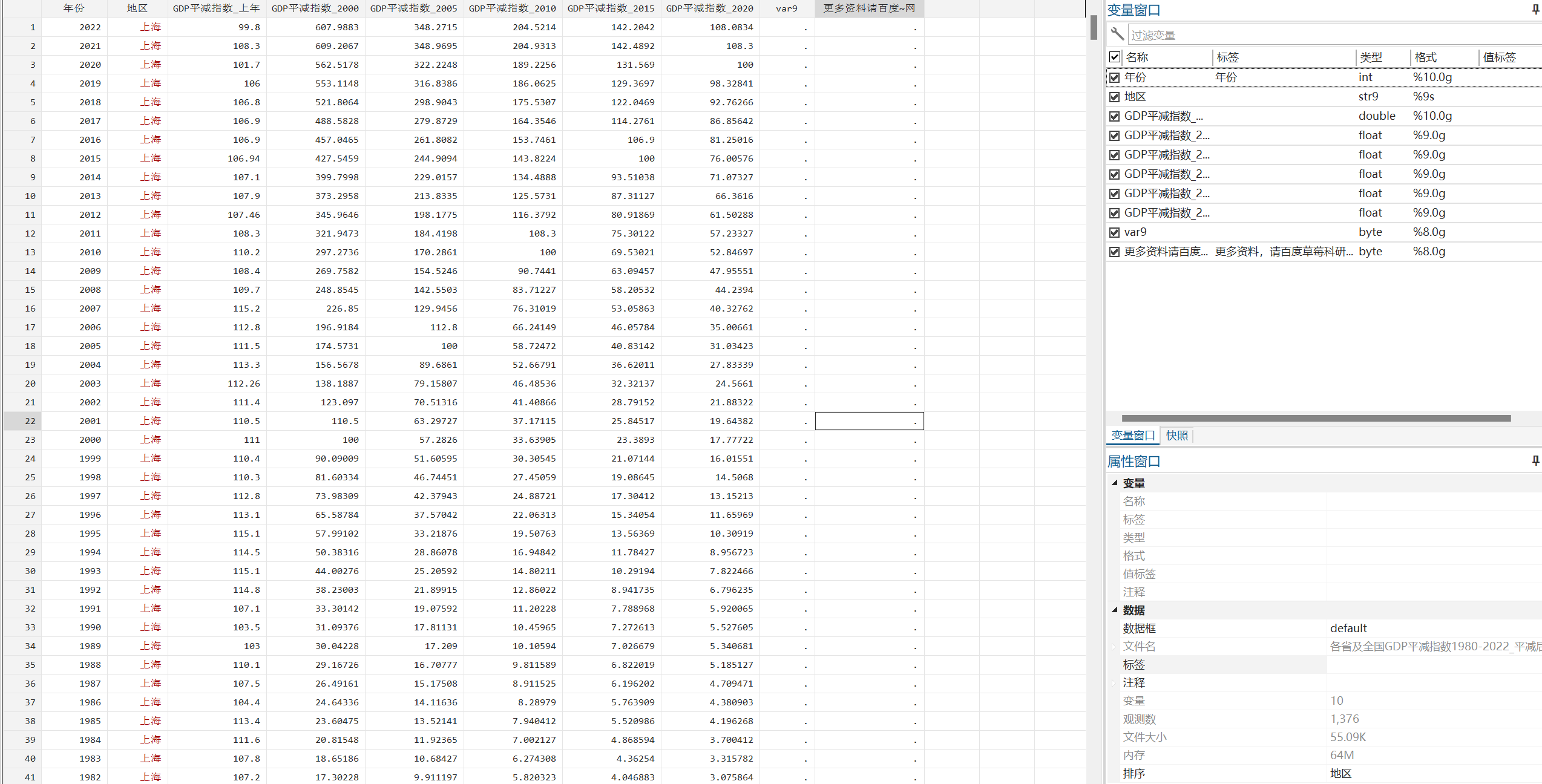
Task: Expand the 注释 row arrow under 数据
Action: coord(1113,683)
